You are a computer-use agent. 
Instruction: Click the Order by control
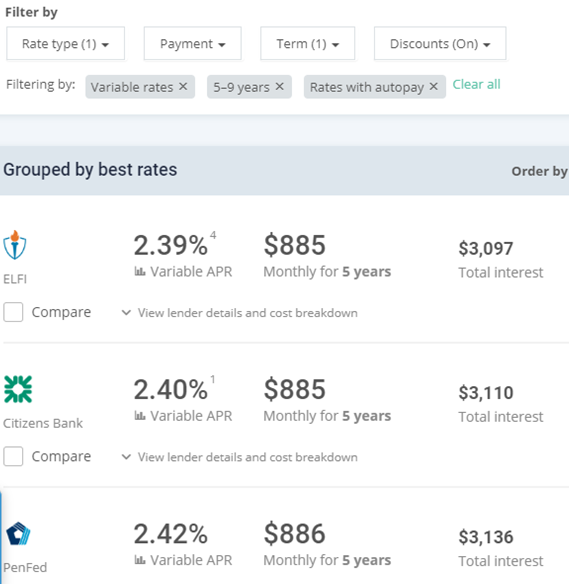click(x=540, y=171)
